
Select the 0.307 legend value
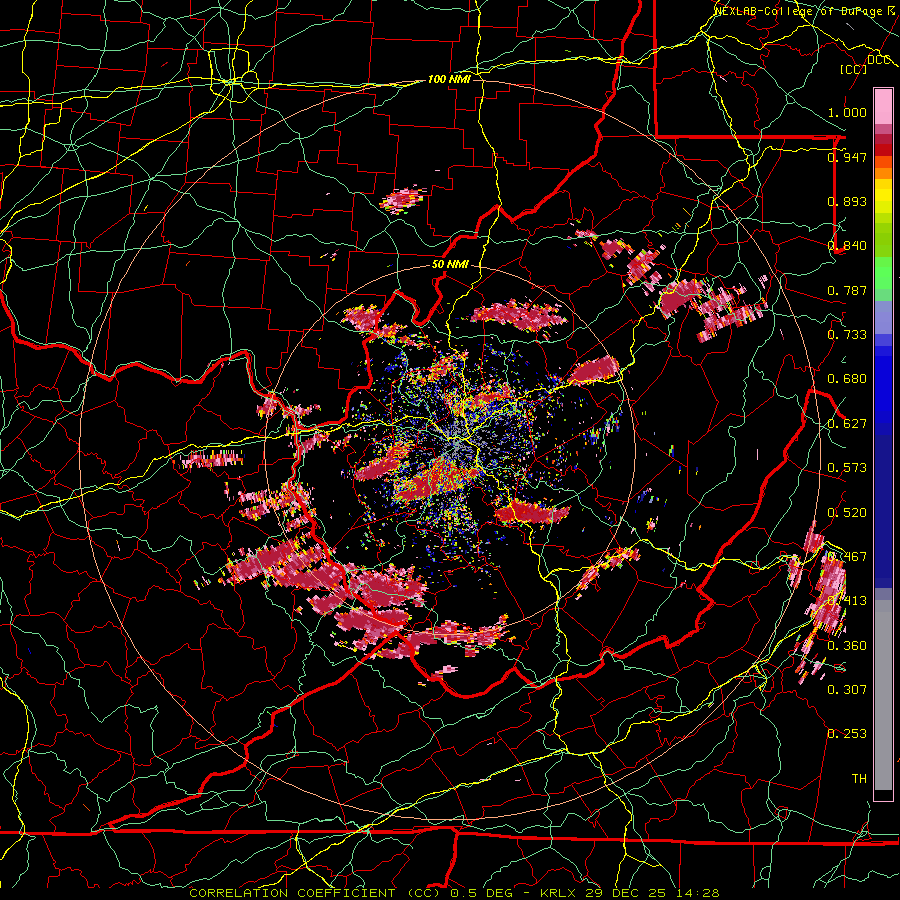(847, 690)
